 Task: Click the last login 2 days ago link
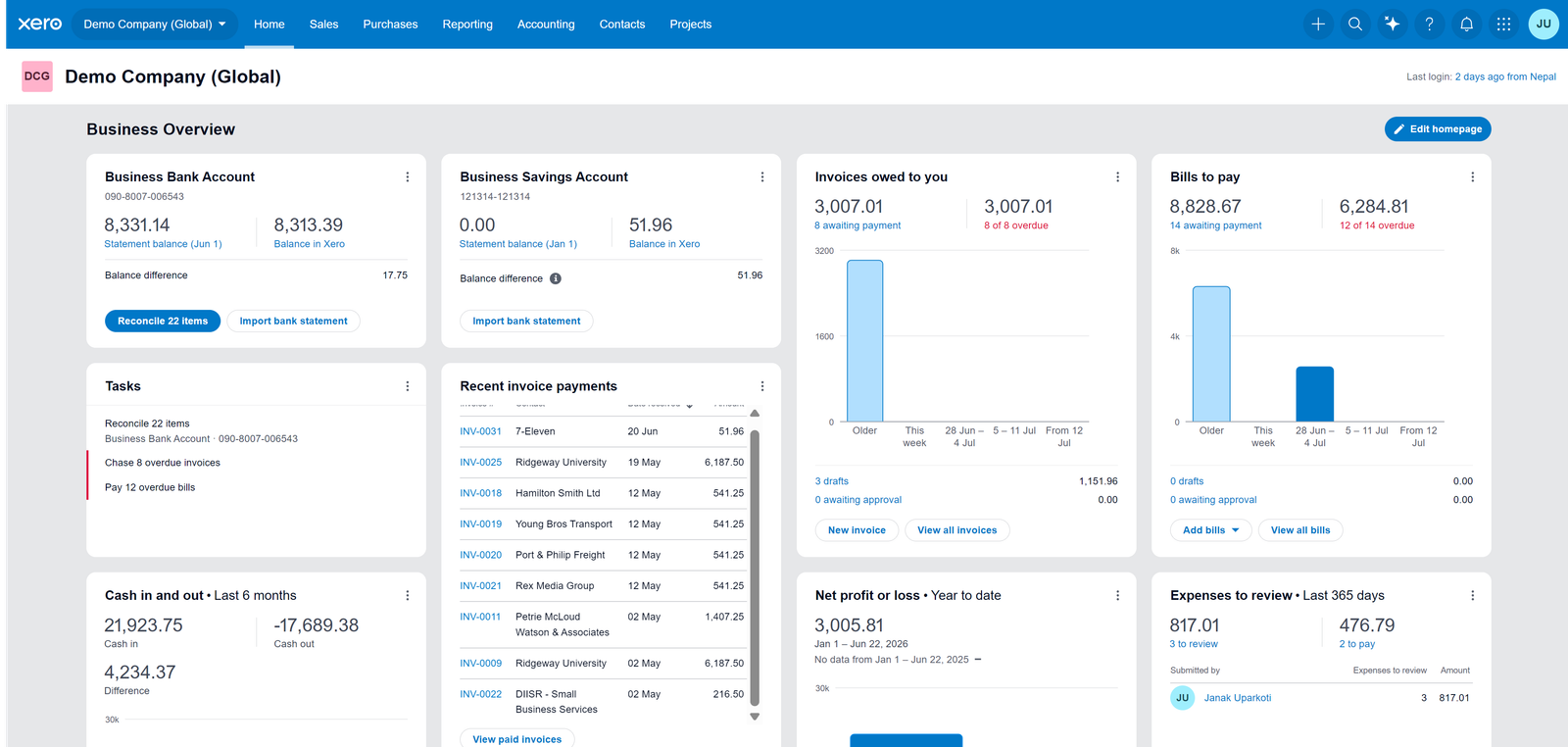point(1505,76)
